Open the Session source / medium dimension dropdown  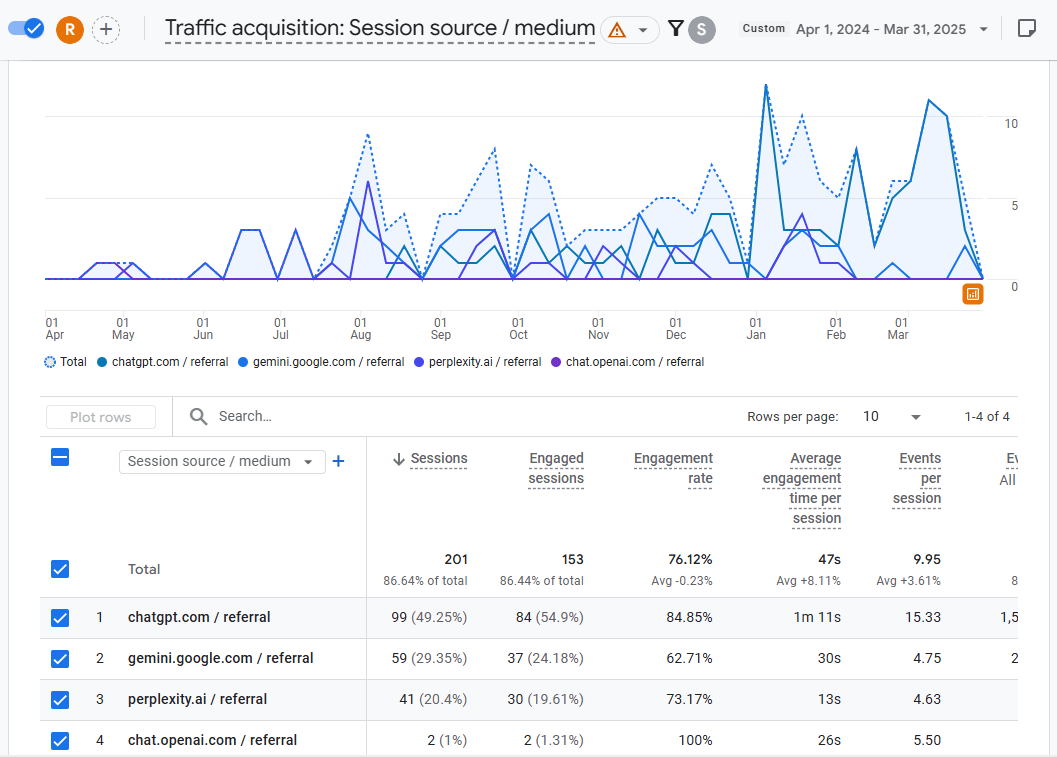point(221,461)
